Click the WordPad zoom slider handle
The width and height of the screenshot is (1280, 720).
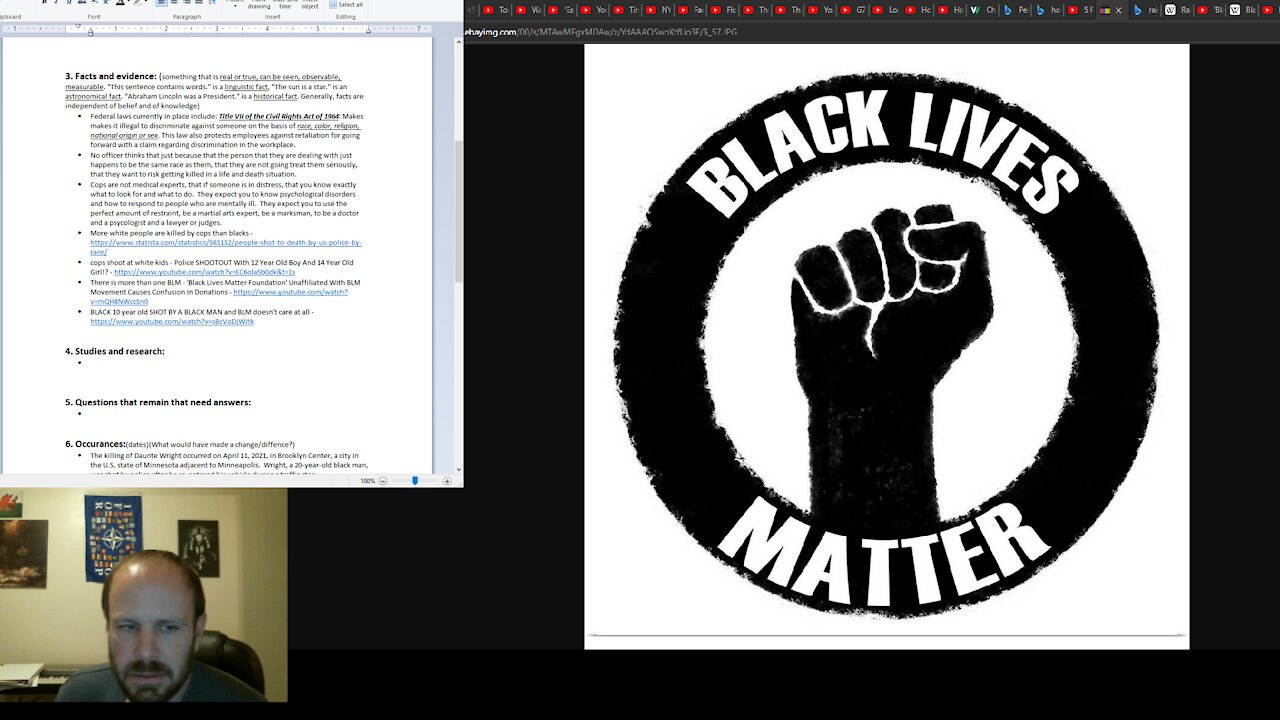pyautogui.click(x=415, y=481)
